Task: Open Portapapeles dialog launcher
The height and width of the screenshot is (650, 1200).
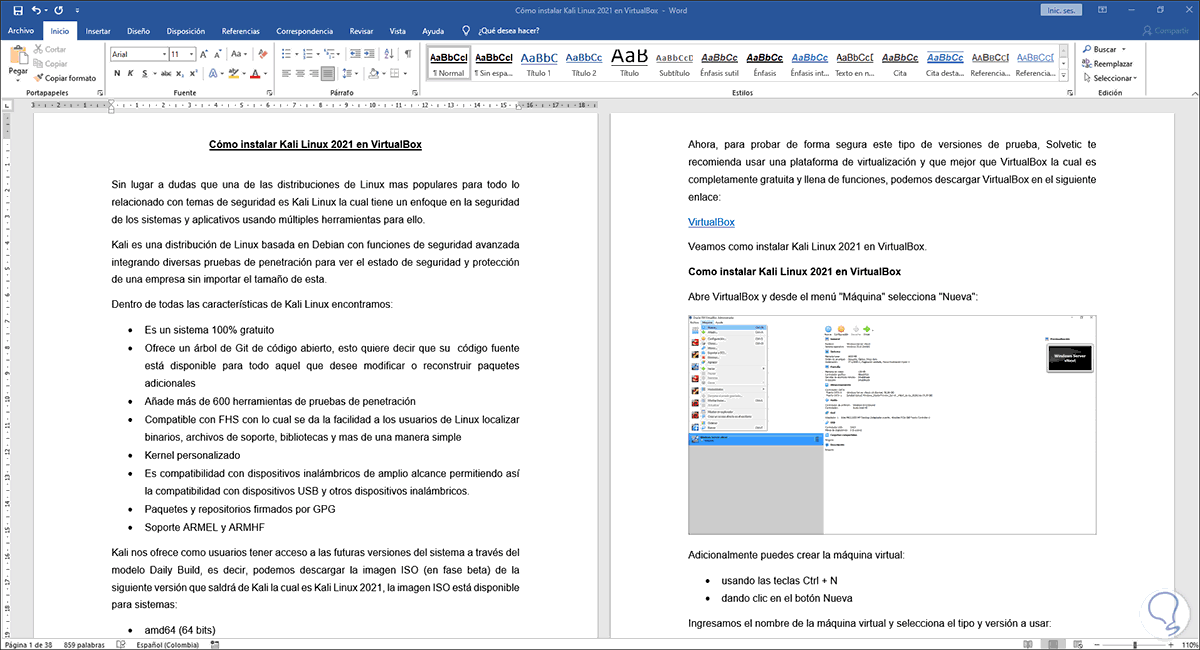Action: pyautogui.click(x=100, y=93)
